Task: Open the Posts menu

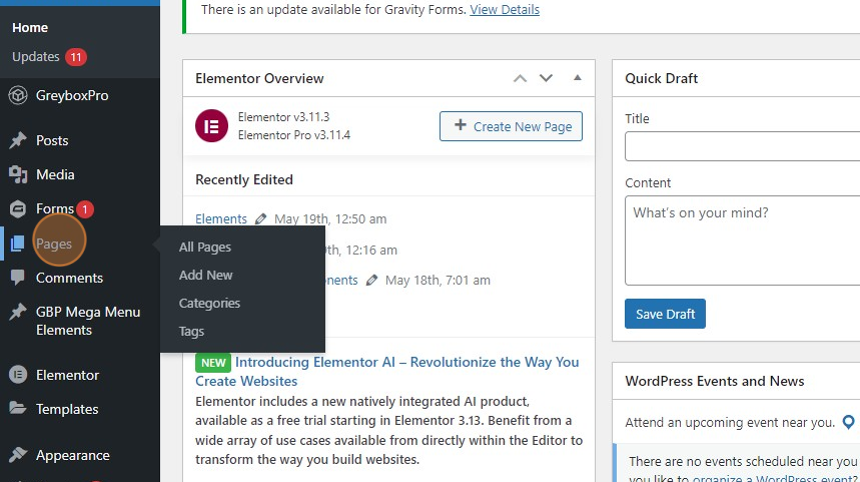Action: [52, 140]
